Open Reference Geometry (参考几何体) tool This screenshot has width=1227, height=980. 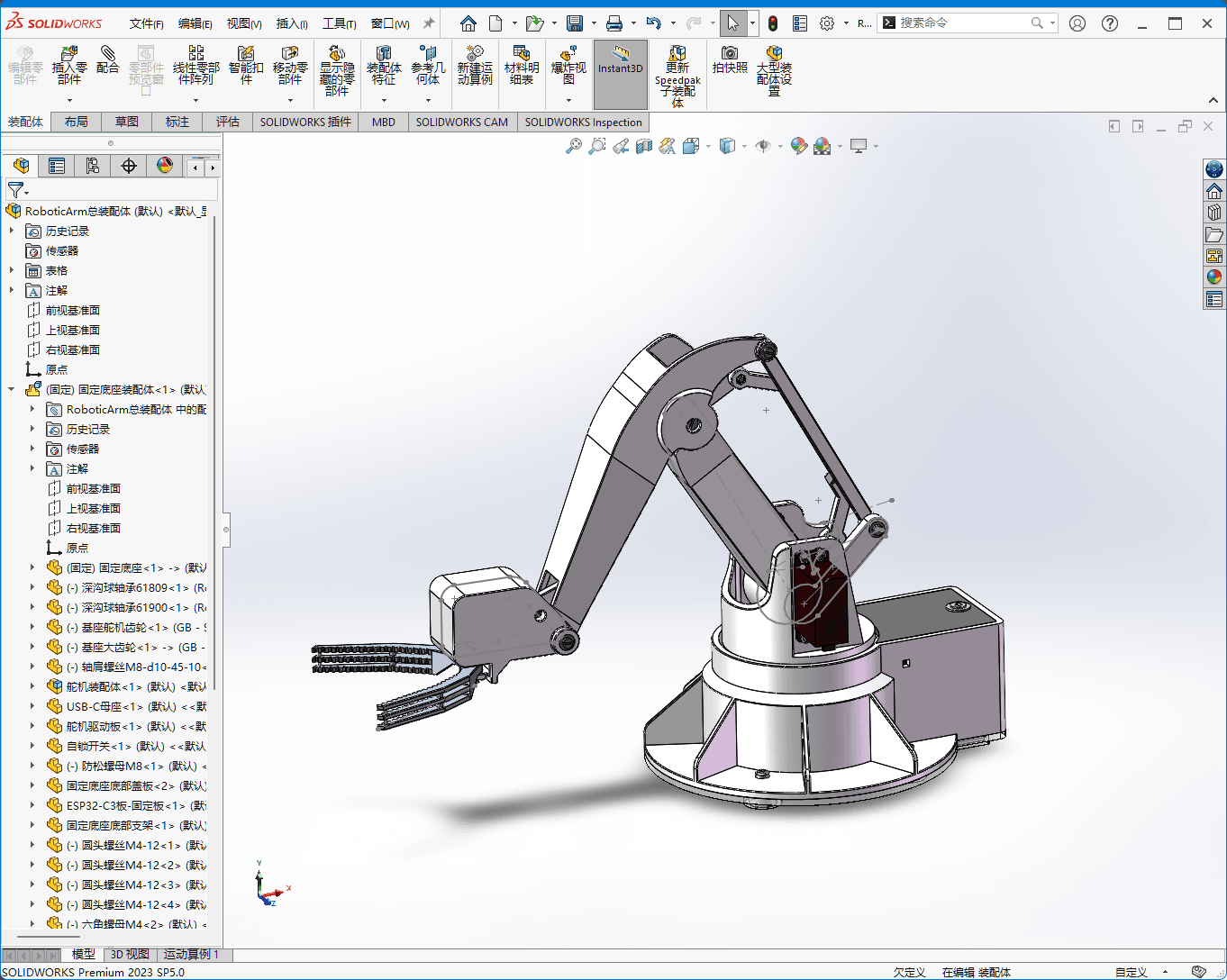[428, 65]
